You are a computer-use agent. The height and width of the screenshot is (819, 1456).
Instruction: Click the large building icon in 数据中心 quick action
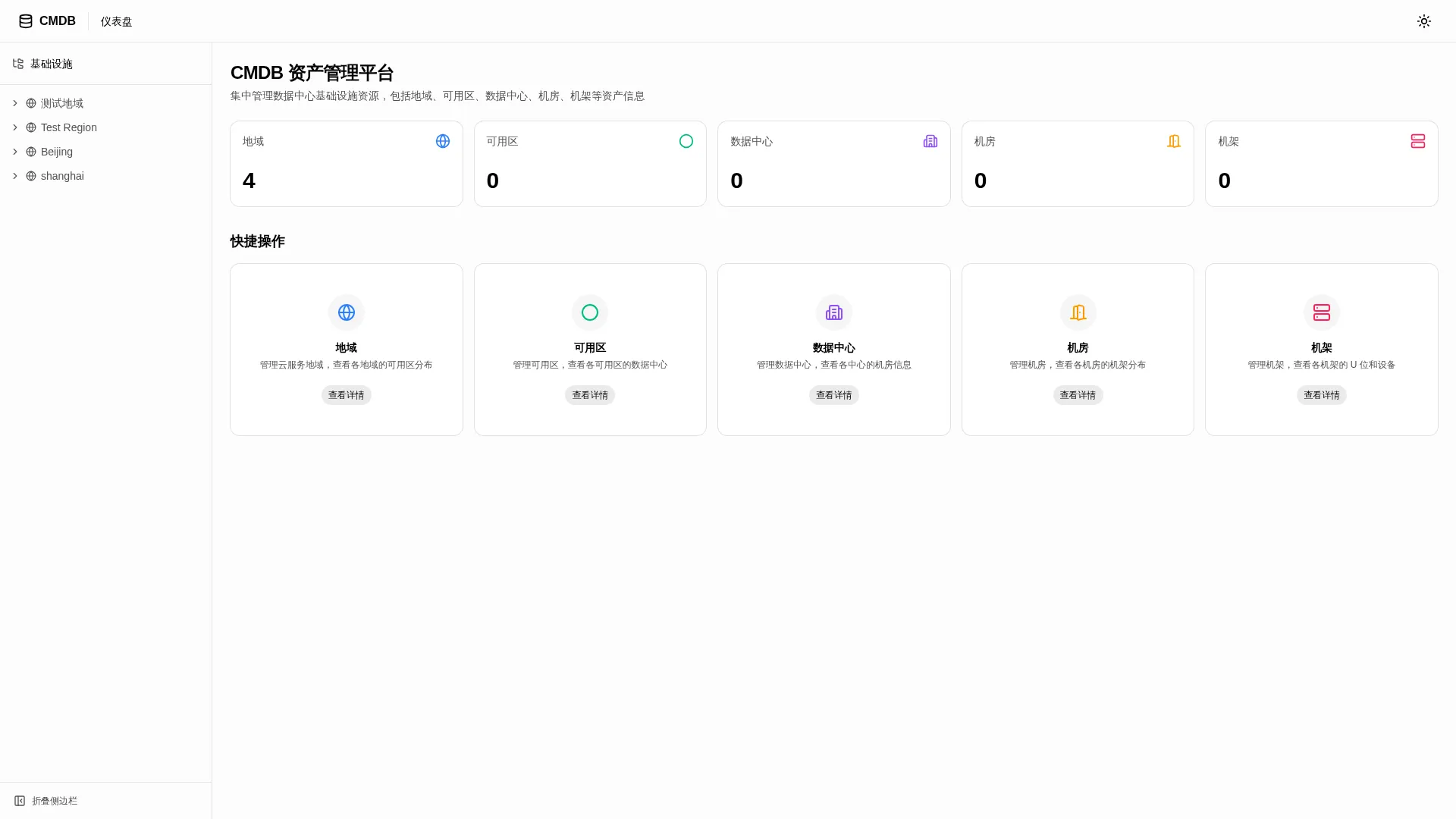834,312
